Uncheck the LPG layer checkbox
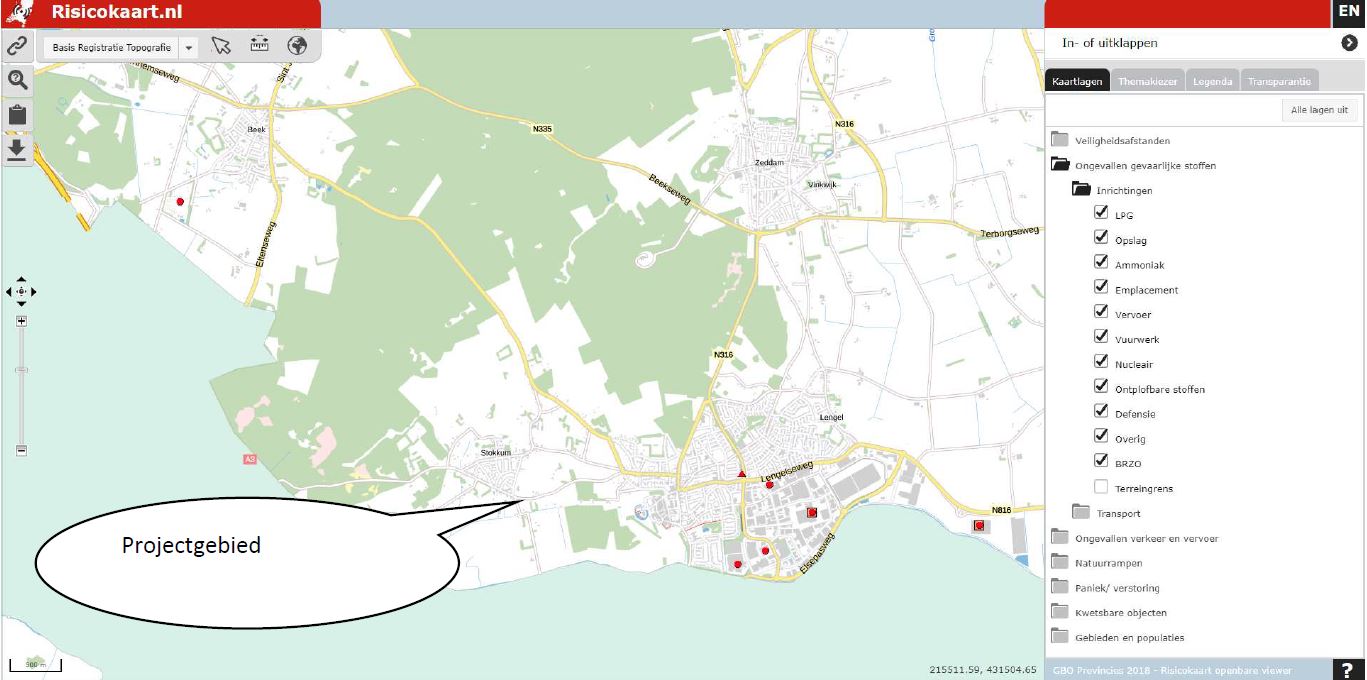Viewport: 1367px width, 680px height. tap(1101, 213)
